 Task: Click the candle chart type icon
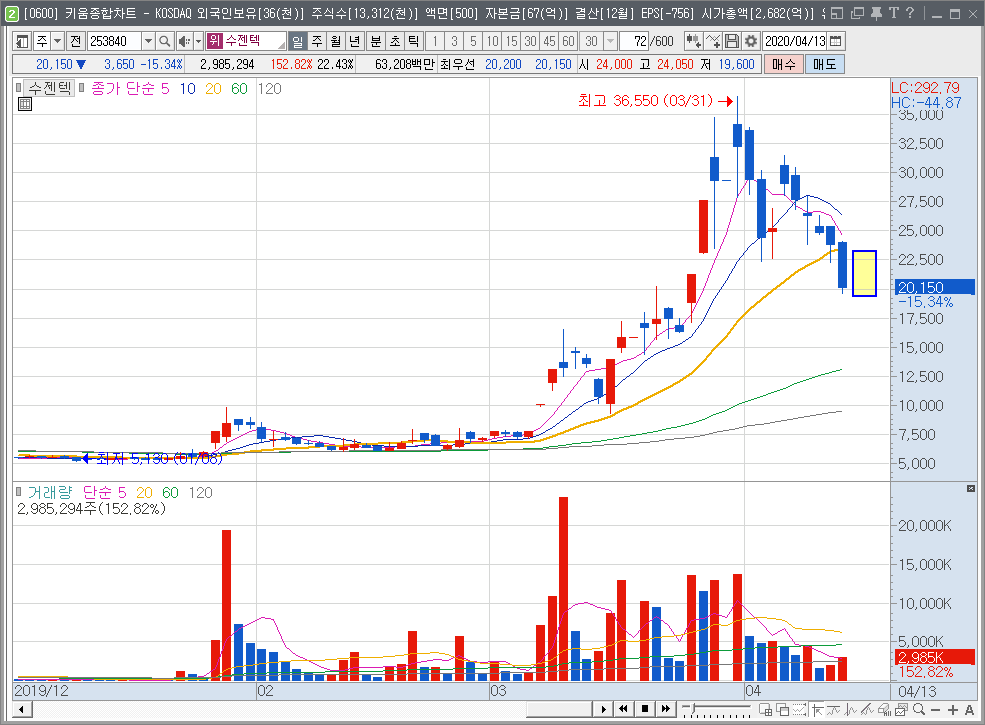(x=694, y=41)
